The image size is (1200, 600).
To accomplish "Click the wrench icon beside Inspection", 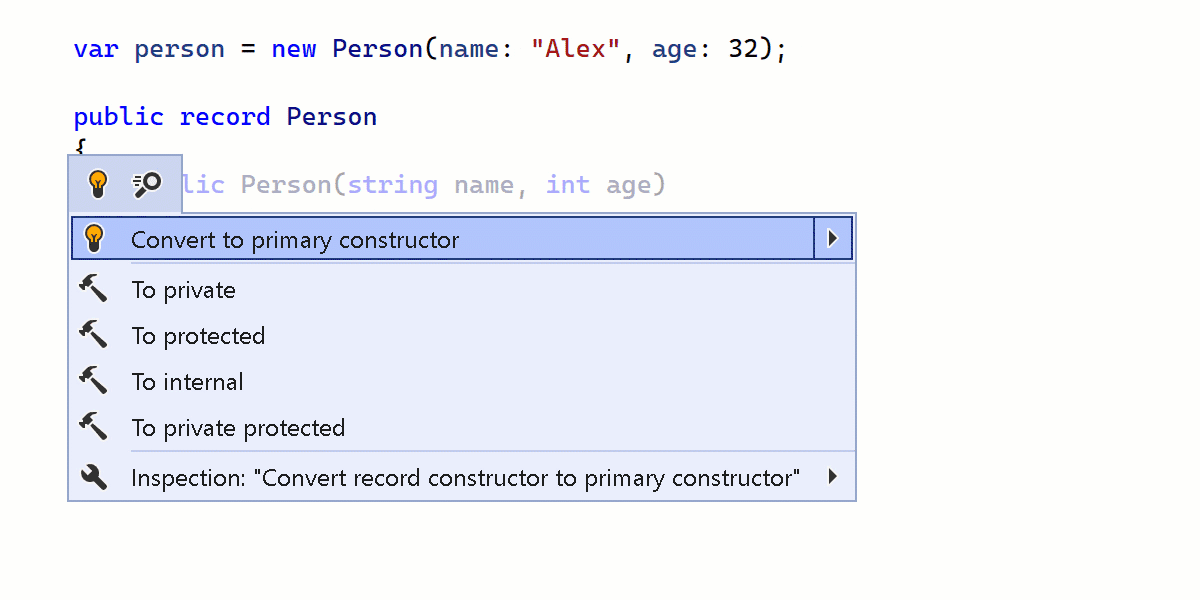I will tap(93, 478).
